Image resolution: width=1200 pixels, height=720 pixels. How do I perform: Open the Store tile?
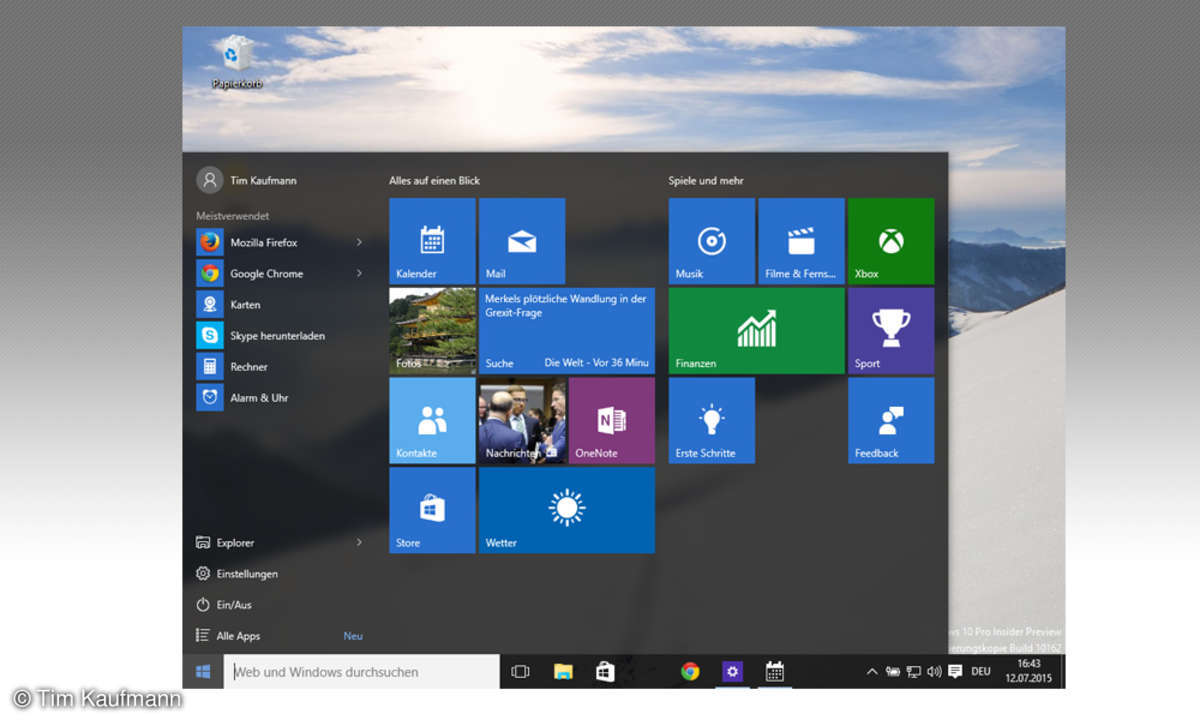(x=432, y=510)
